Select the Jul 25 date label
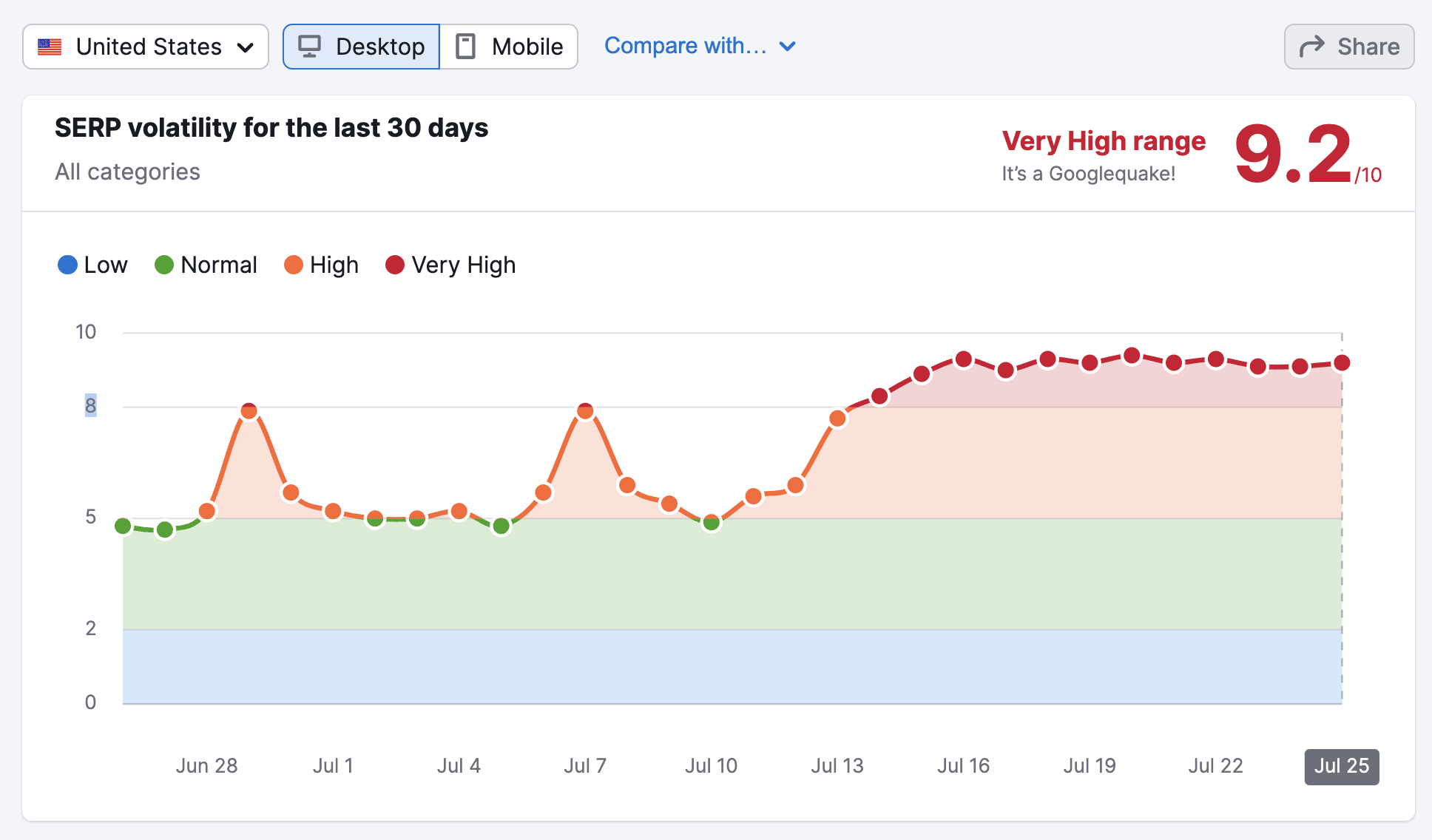1432x840 pixels. (x=1341, y=766)
